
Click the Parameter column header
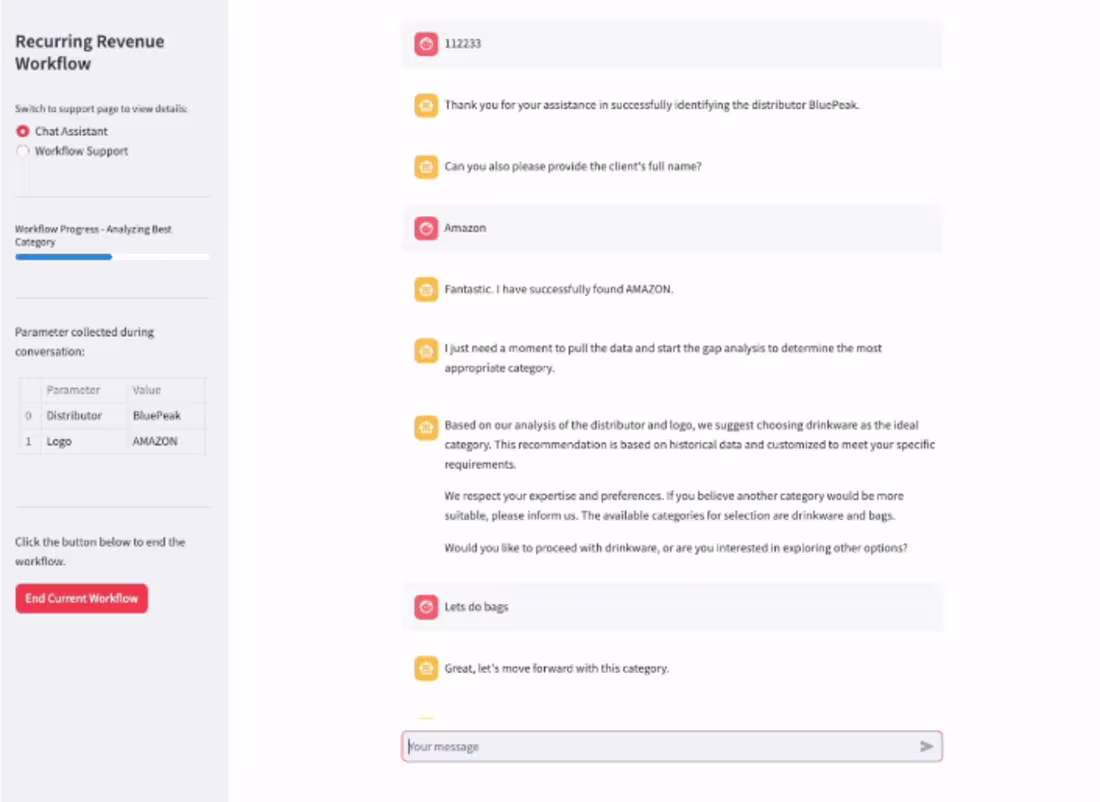[74, 390]
